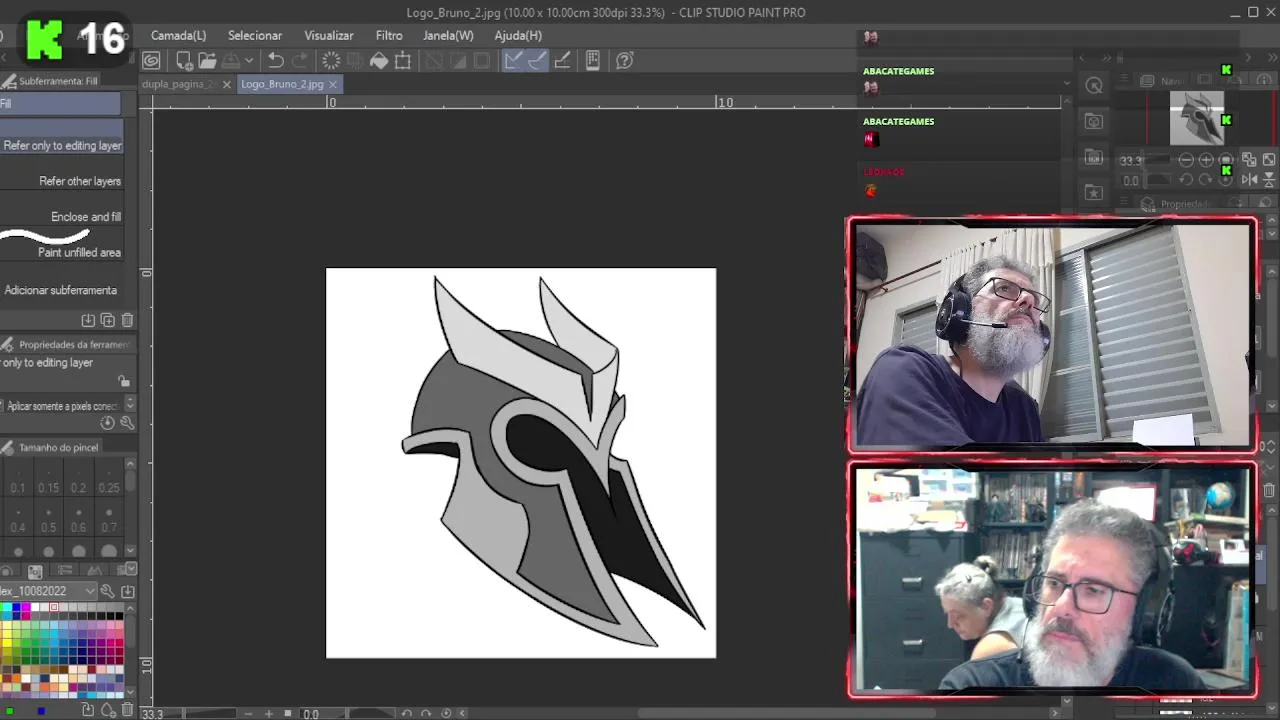
Task: Open save dropdown arrow in toolbar
Action: [249, 61]
